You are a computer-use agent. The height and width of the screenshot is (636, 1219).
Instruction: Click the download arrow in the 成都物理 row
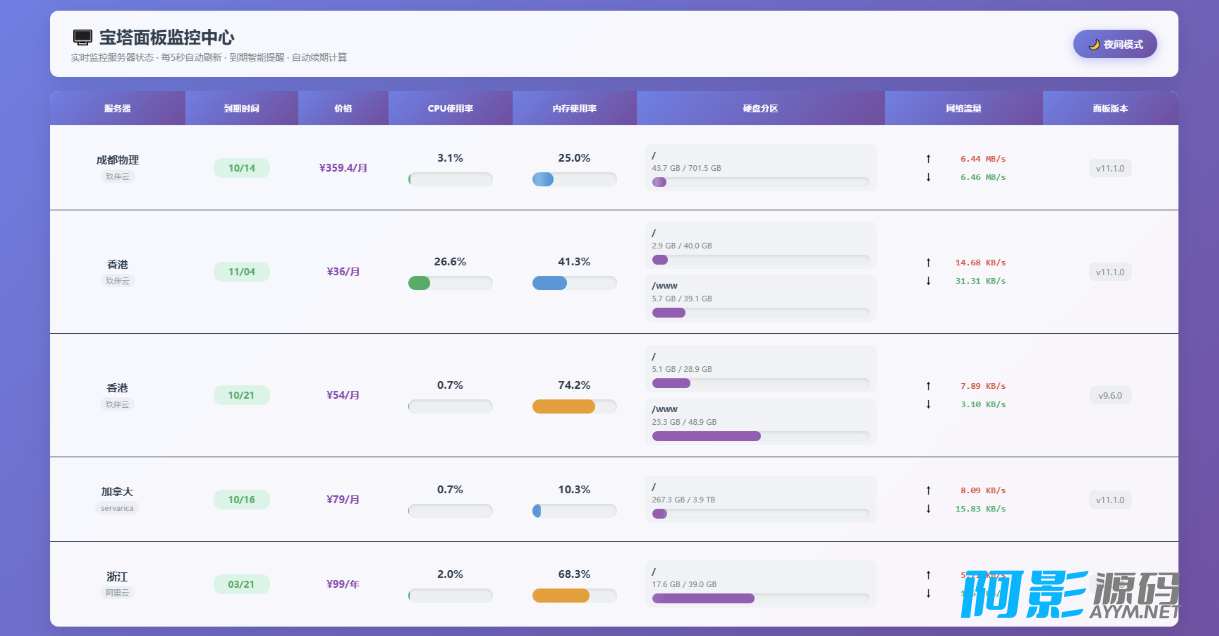928,177
